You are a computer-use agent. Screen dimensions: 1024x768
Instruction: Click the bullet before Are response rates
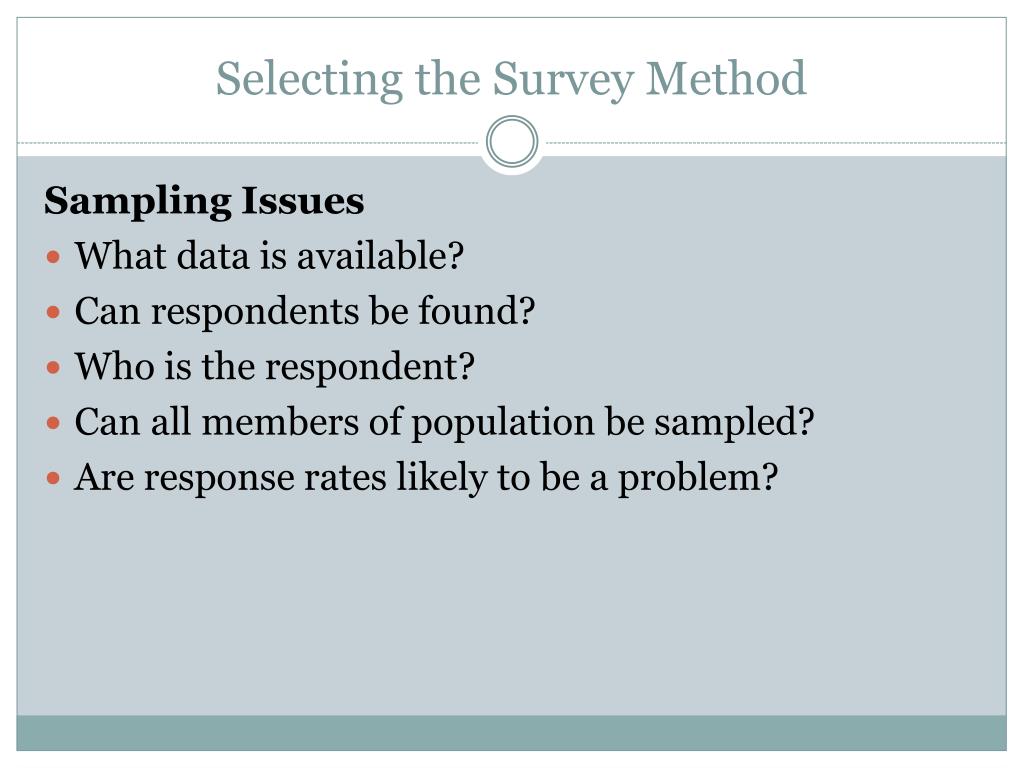pos(54,478)
